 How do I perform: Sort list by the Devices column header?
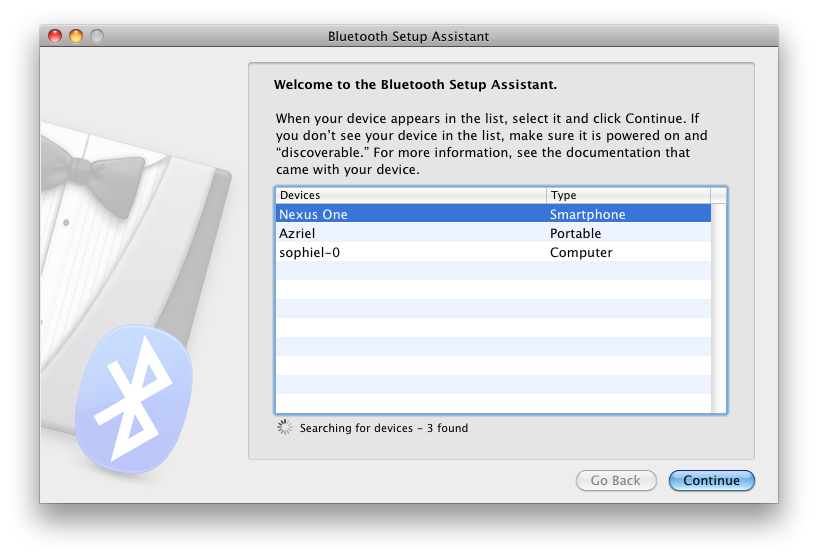[410, 195]
